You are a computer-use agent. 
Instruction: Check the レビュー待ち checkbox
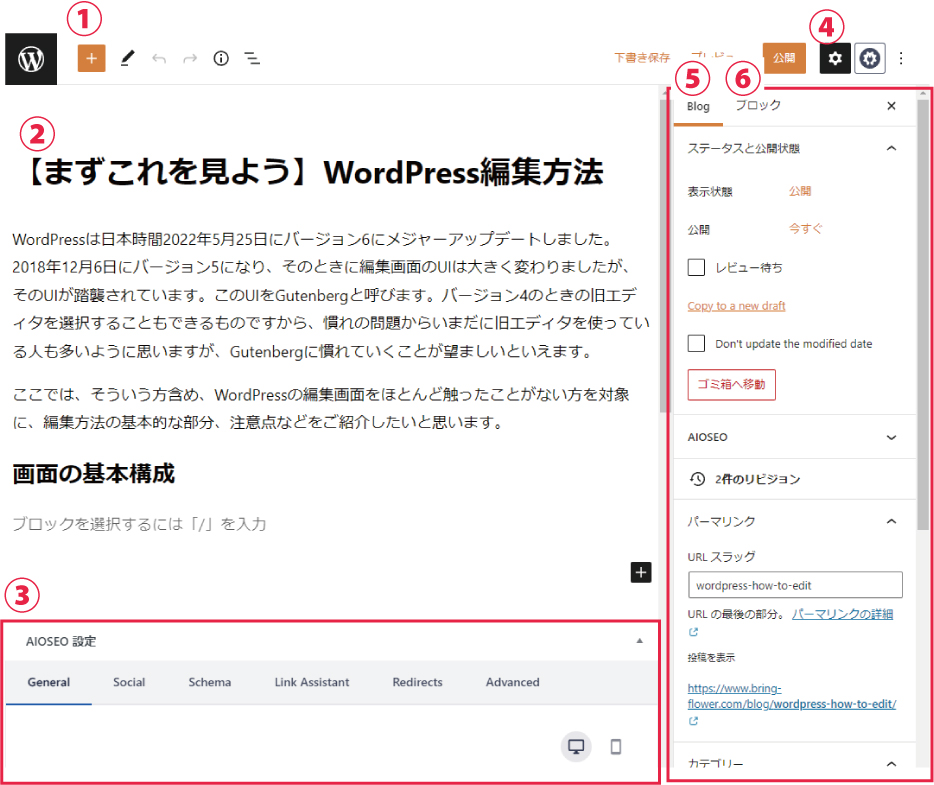[x=696, y=267]
